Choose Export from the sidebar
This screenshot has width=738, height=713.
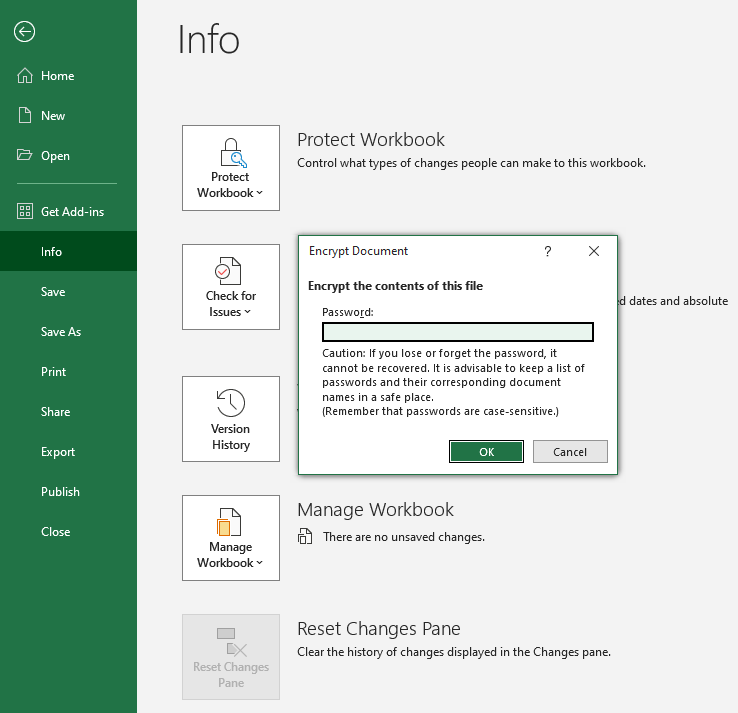tap(58, 452)
